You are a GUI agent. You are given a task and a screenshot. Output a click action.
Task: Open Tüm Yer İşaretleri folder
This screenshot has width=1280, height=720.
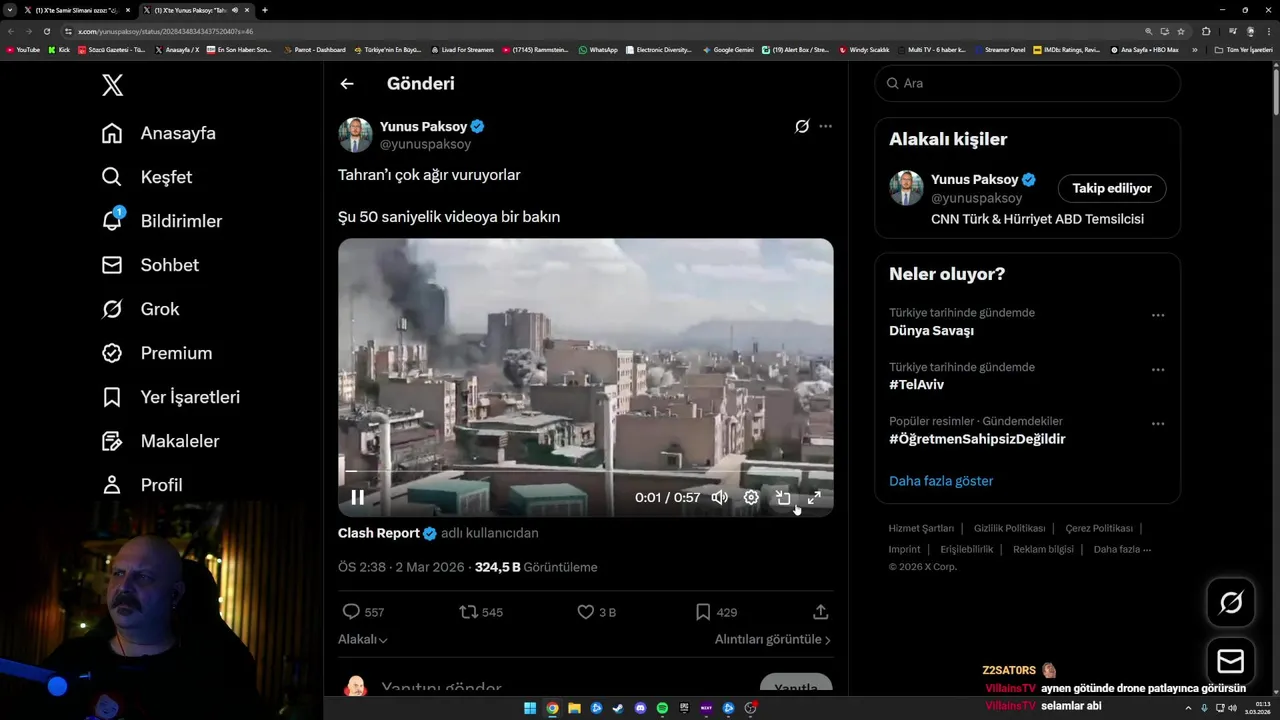tap(1244, 49)
